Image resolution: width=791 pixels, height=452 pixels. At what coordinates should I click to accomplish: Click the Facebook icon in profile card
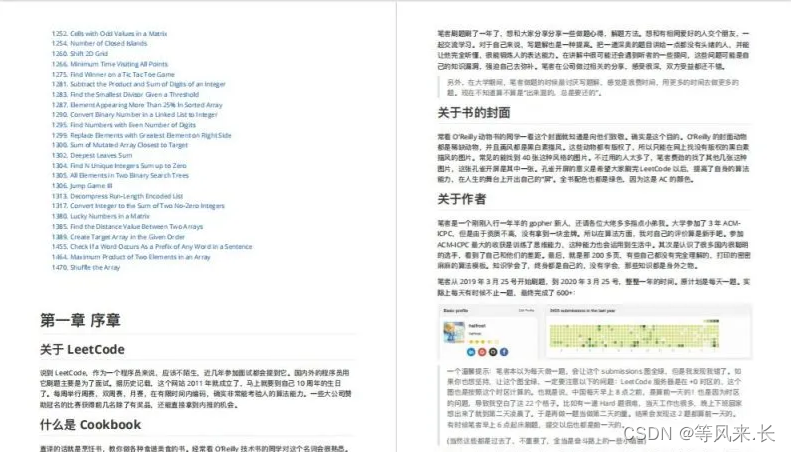click(x=503, y=352)
